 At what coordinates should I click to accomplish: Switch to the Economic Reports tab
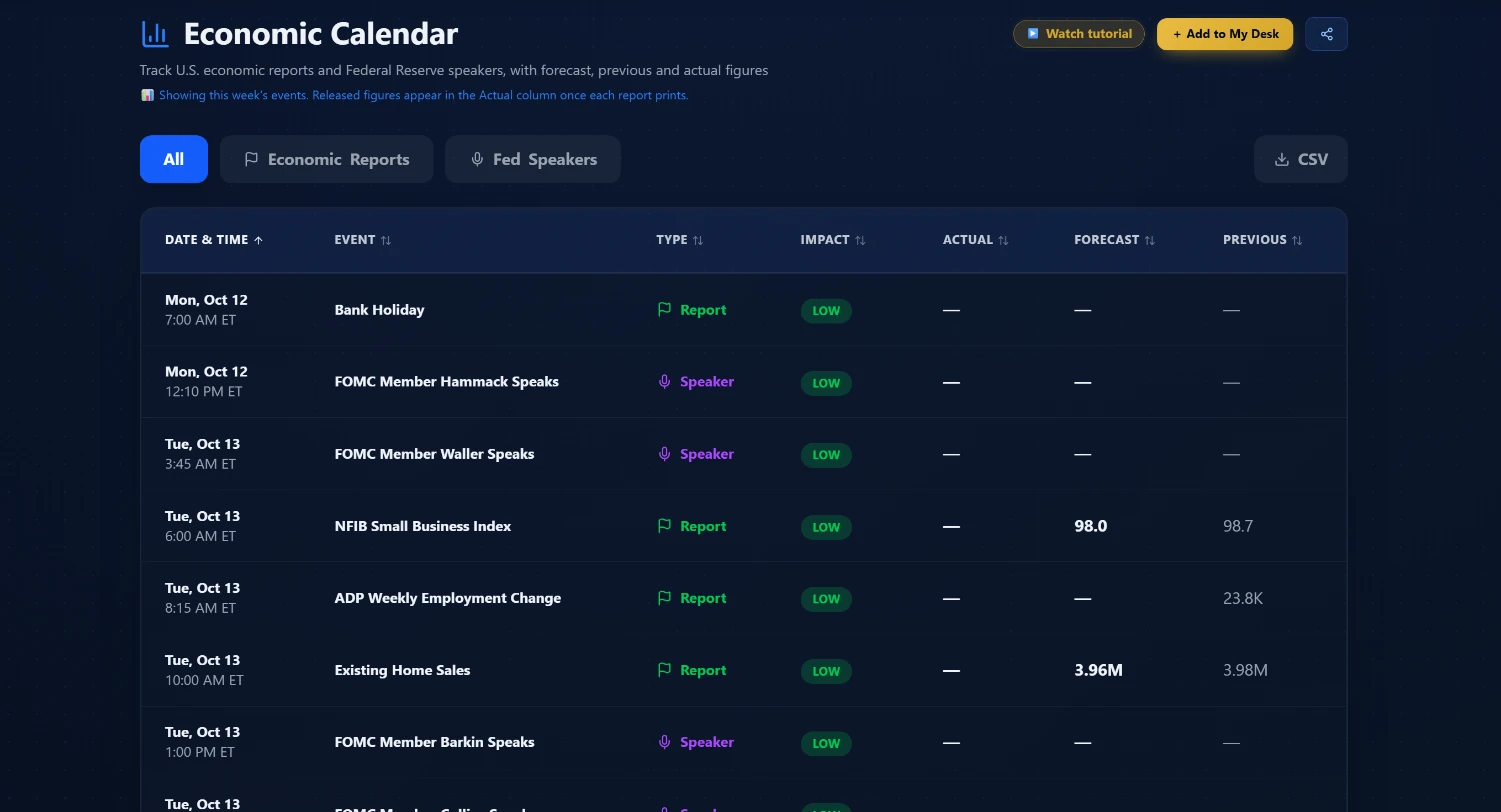[x=326, y=159]
